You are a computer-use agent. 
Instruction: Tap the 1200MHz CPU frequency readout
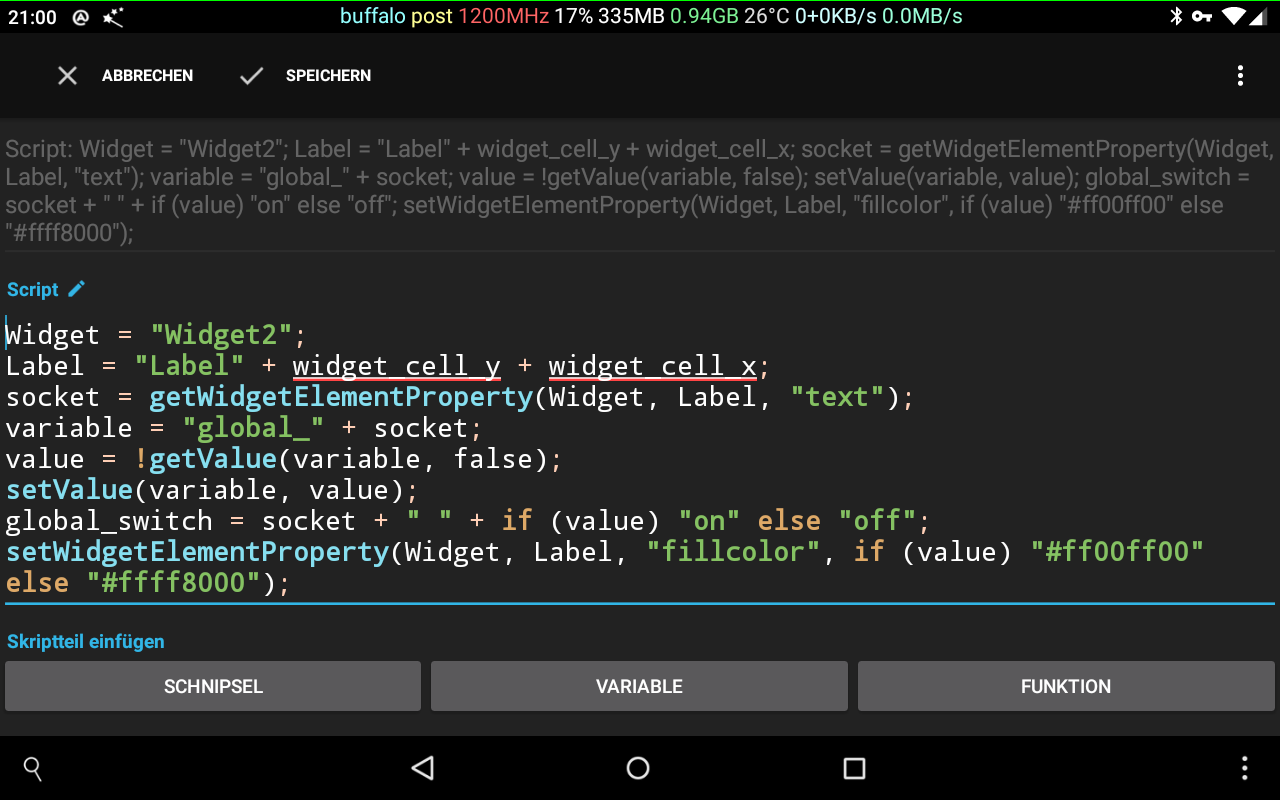503,17
